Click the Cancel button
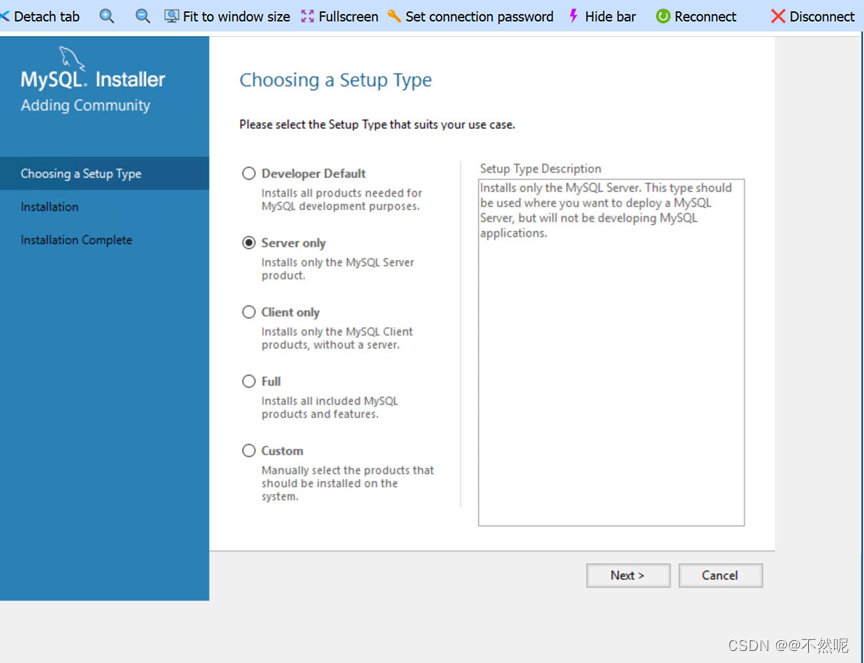 point(720,575)
